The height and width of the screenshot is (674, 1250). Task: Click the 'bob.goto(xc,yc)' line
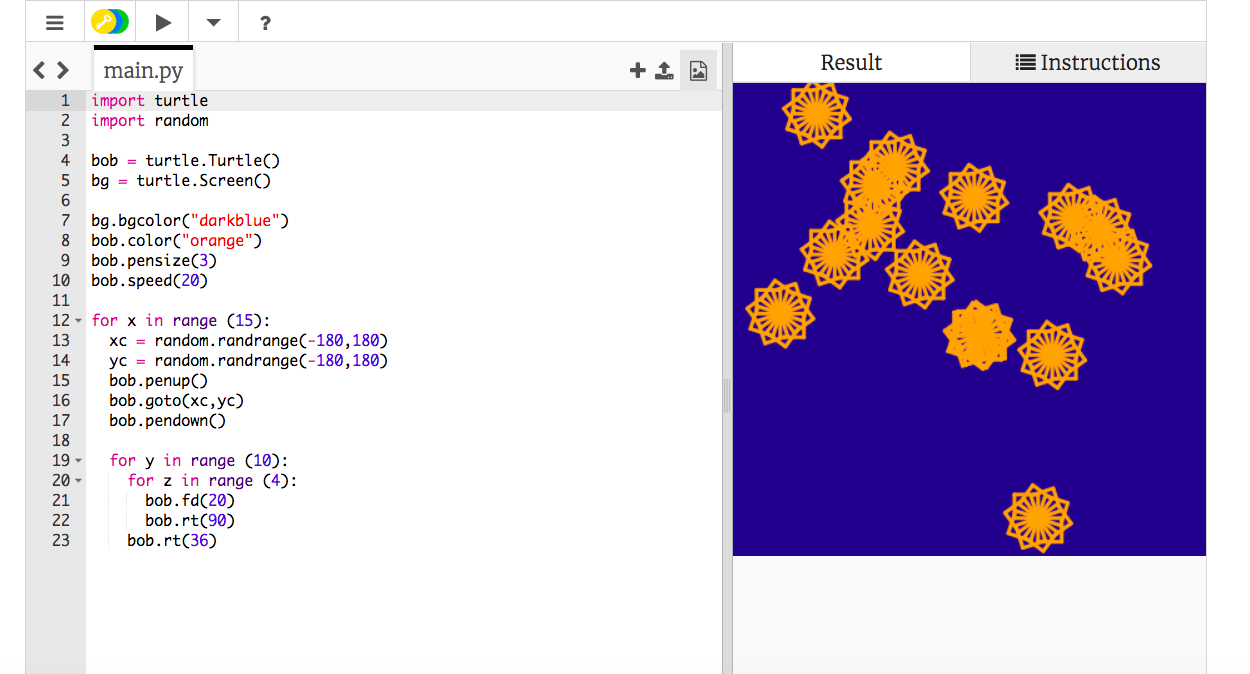click(177, 400)
